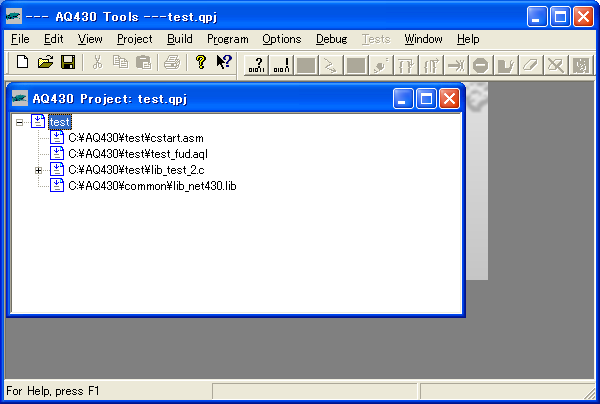This screenshot has height=404, width=600.
Task: Open the Edit menu
Action: 54,39
